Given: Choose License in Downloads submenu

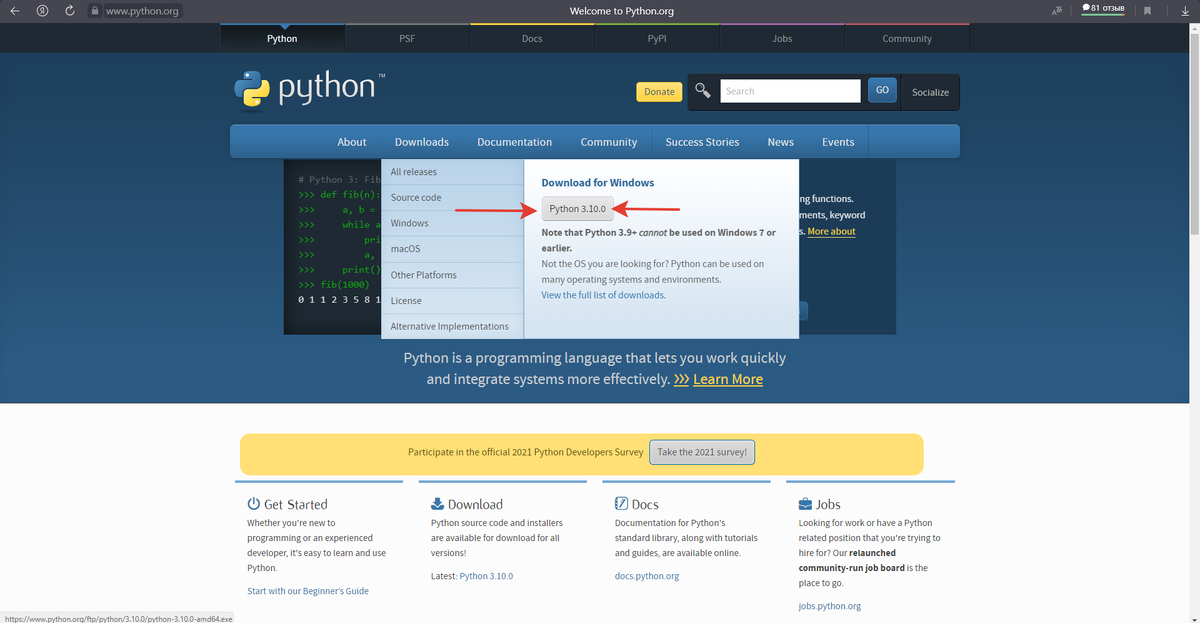Looking at the screenshot, I should (452, 301).
